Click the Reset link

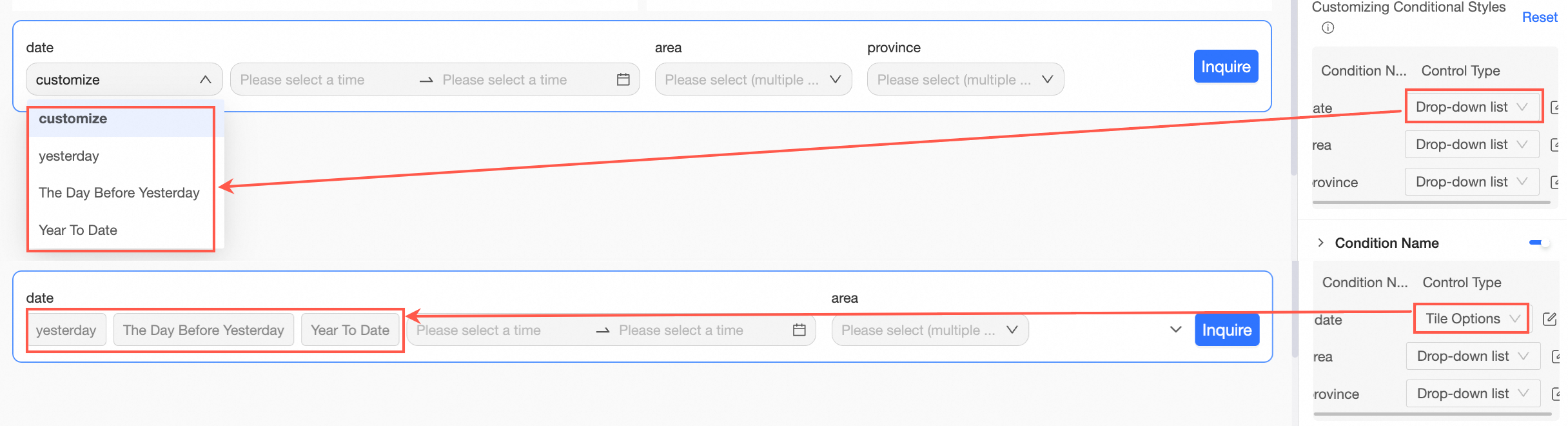(1539, 17)
